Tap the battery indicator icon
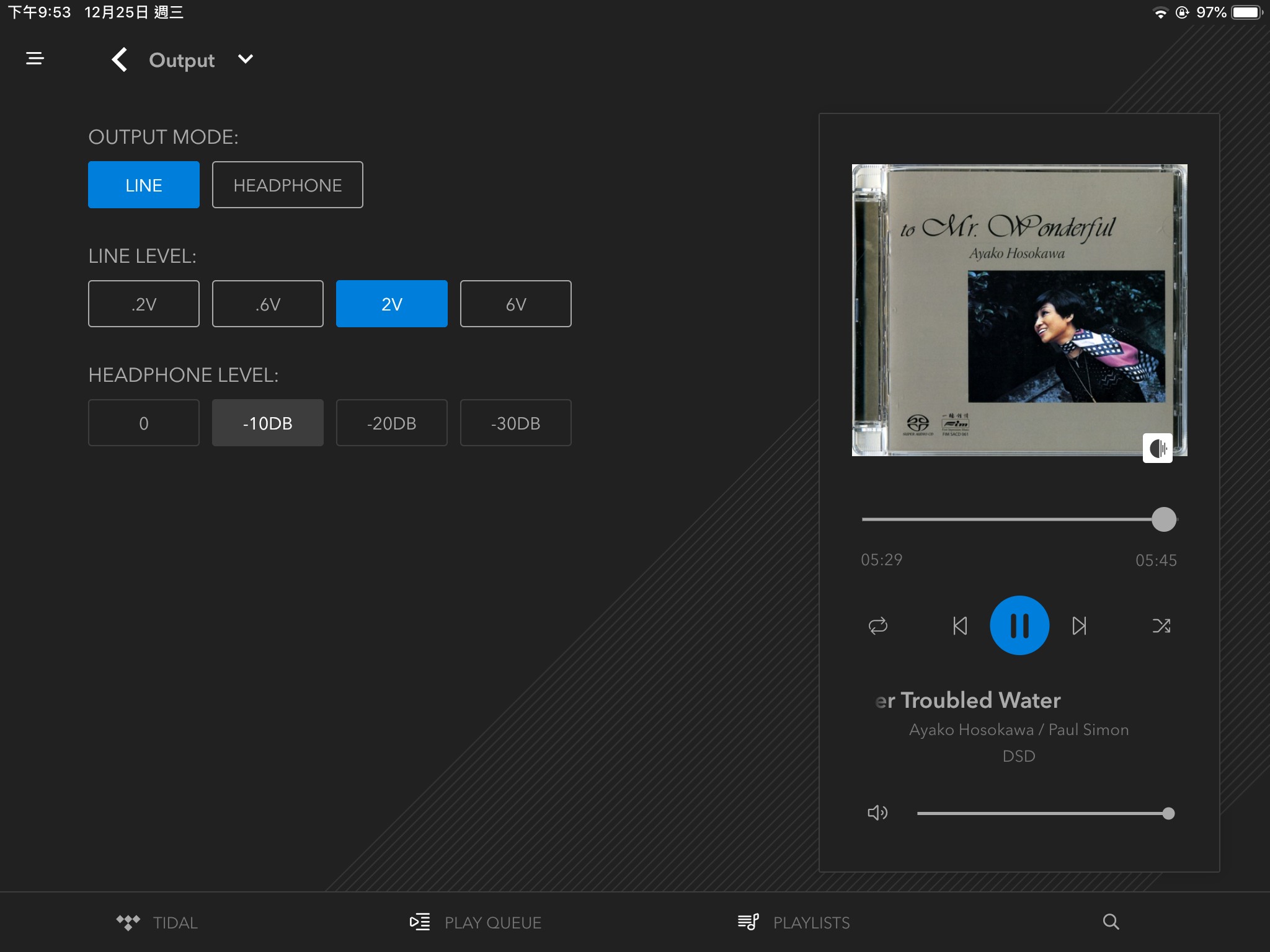Image resolution: width=1270 pixels, height=952 pixels. click(1247, 12)
